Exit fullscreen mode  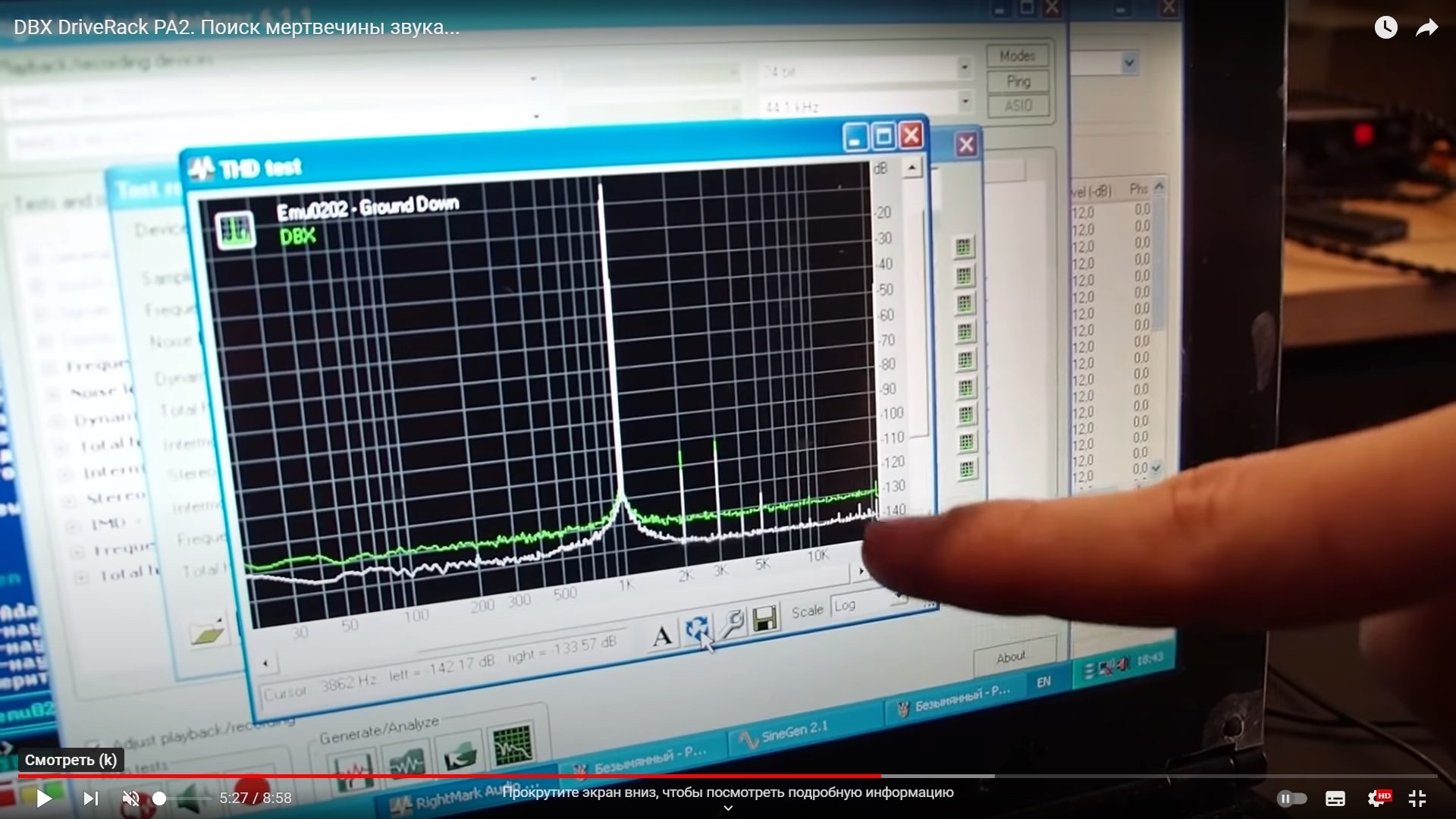1417,798
